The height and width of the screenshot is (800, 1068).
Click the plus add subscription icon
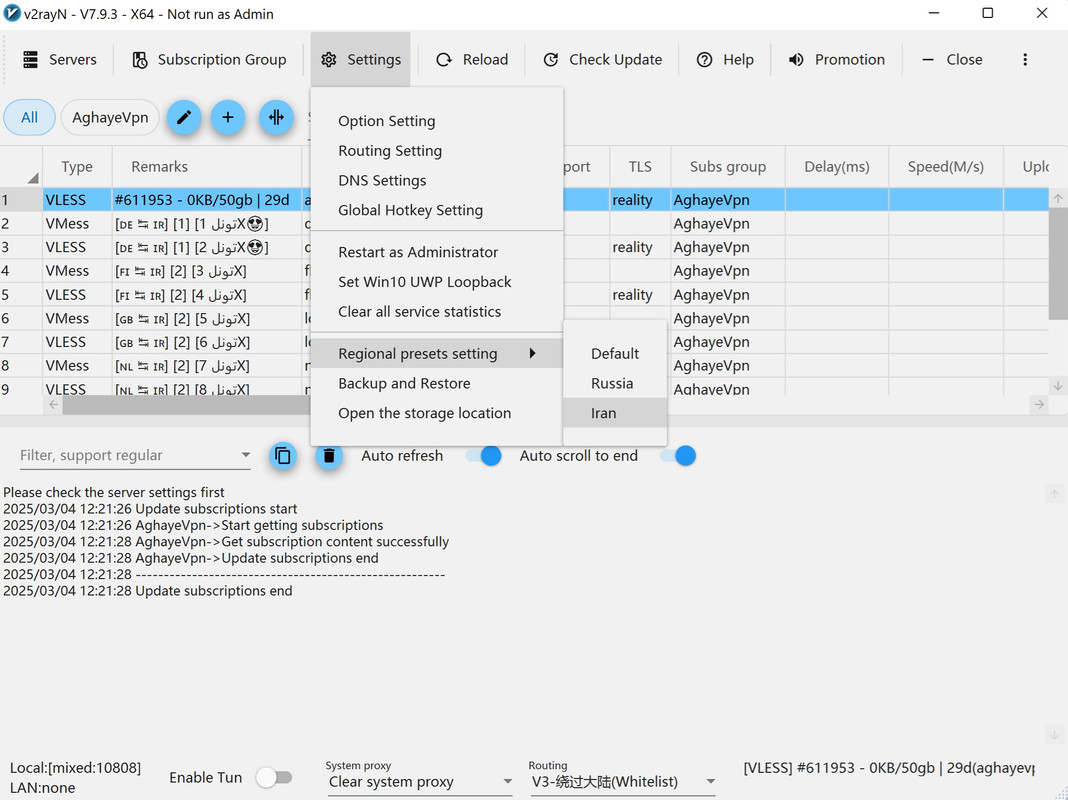[227, 117]
